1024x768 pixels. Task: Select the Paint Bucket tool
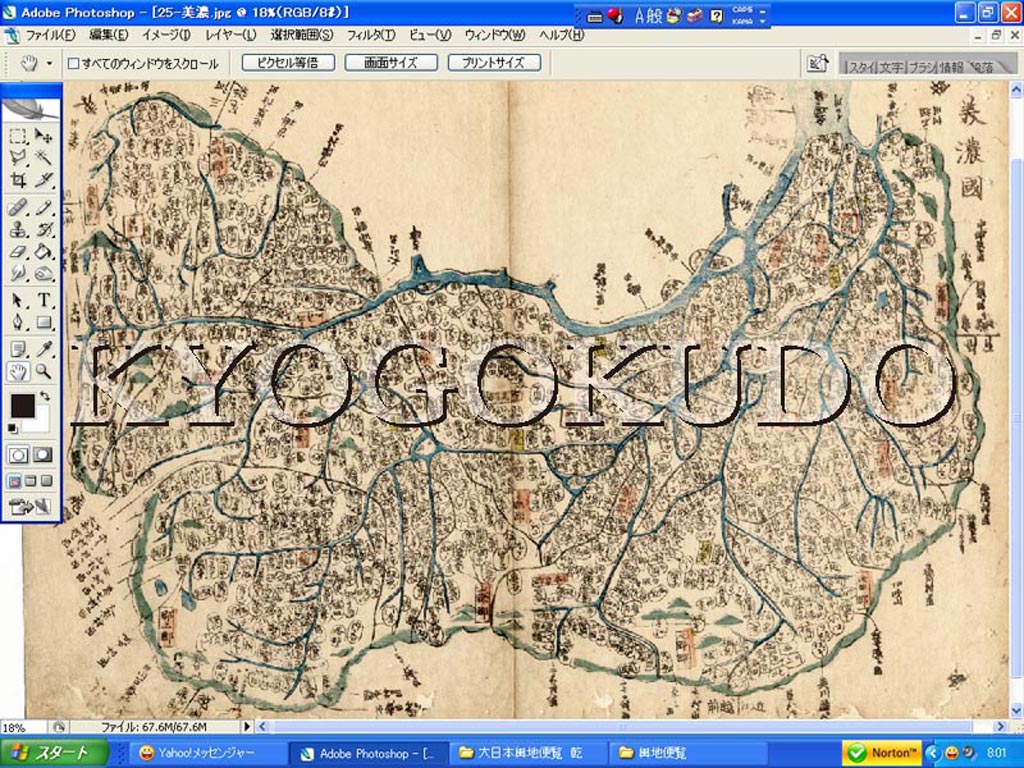coord(43,251)
